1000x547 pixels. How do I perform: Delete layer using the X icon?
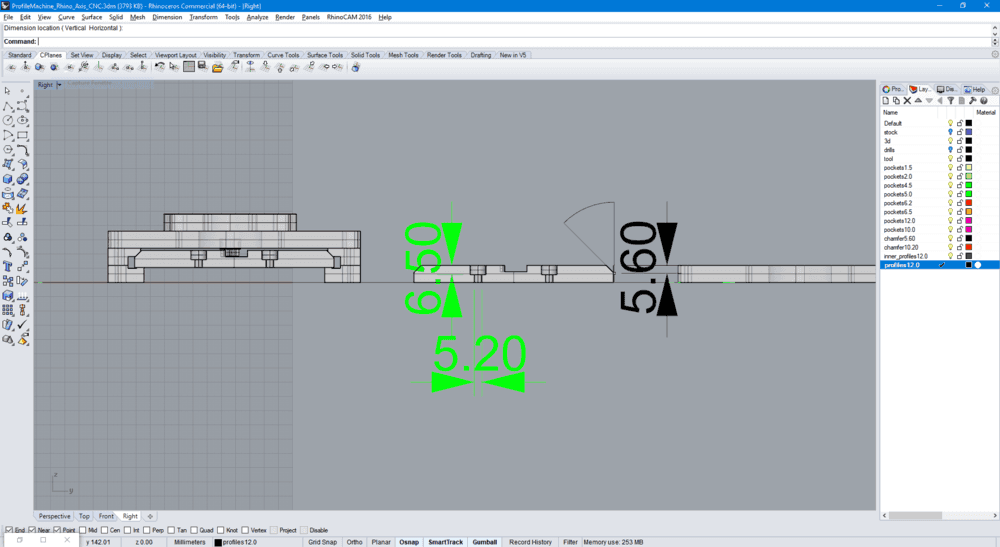[907, 101]
